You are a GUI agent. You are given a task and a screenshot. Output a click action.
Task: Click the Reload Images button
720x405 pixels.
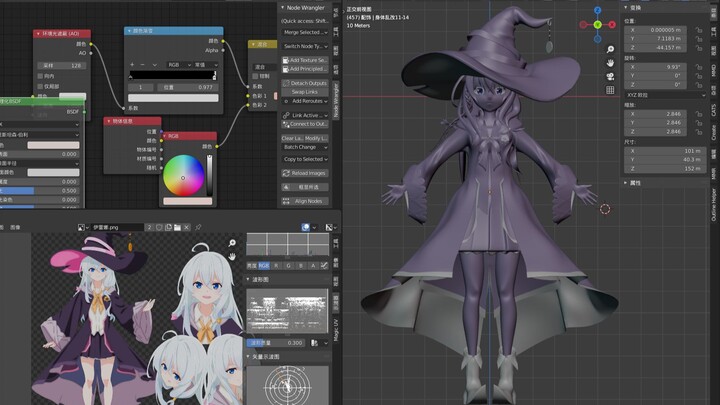coord(305,173)
